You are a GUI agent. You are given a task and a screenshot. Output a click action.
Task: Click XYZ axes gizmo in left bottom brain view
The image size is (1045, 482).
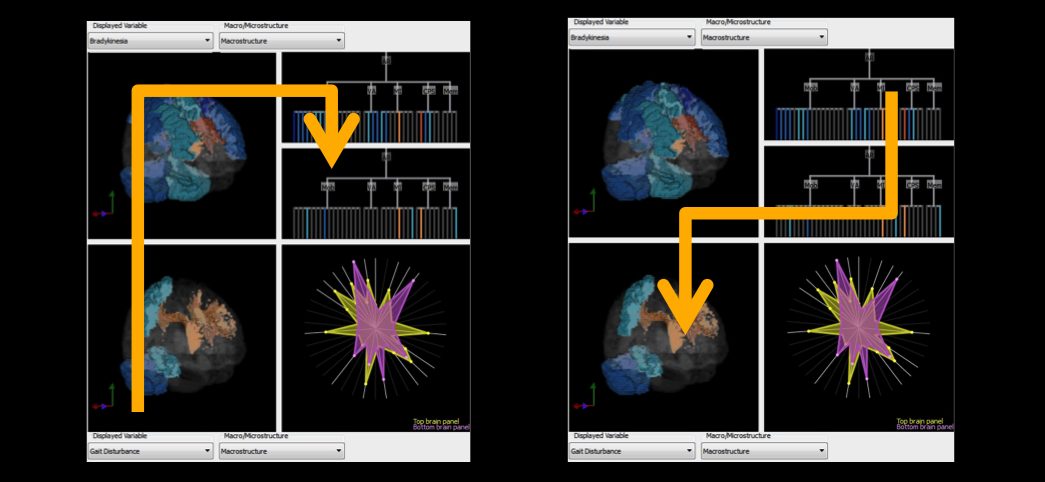pos(103,398)
